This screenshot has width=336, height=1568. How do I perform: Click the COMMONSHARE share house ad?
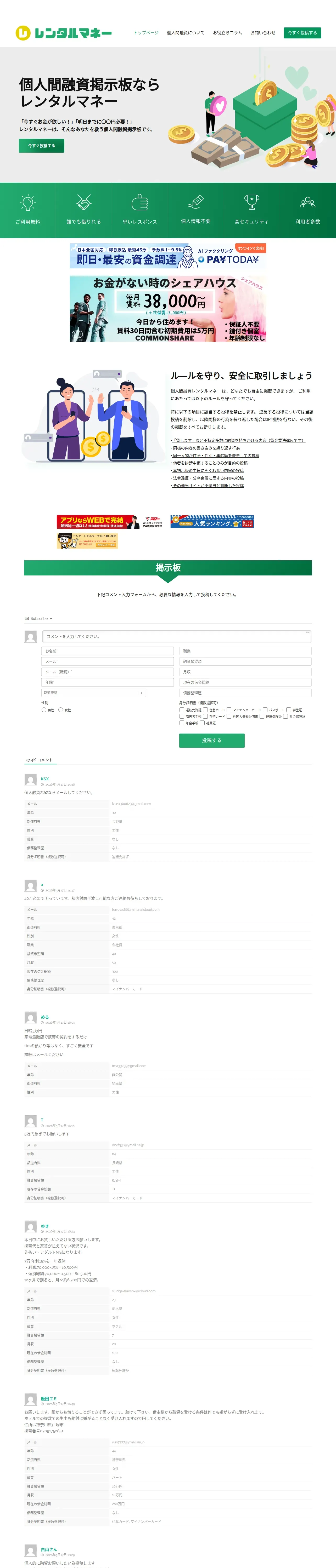click(x=168, y=309)
